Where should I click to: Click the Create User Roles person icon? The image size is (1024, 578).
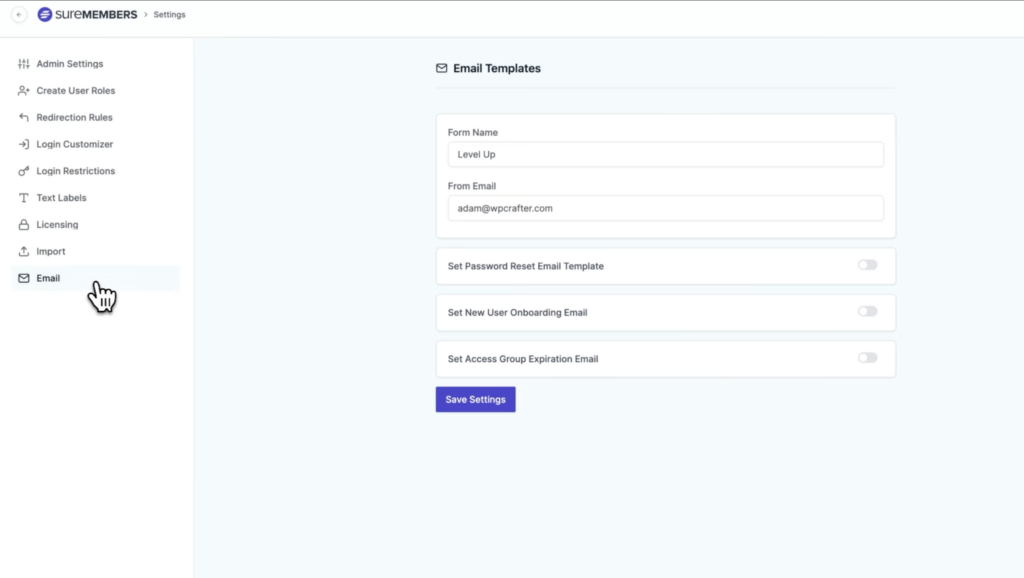click(x=23, y=91)
